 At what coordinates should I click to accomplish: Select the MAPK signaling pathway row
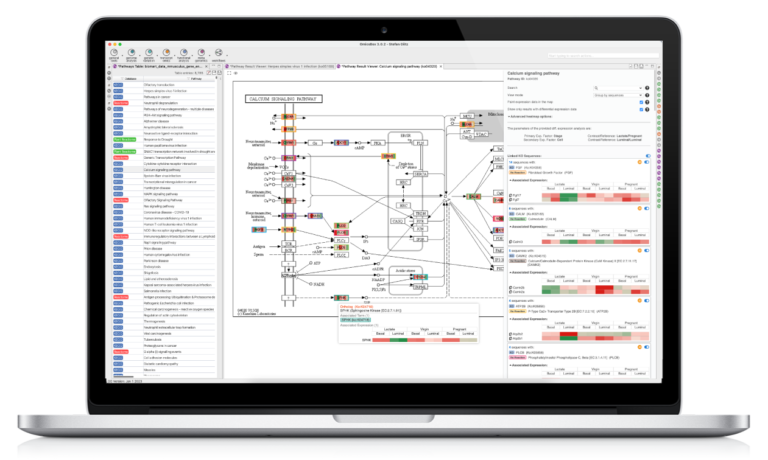pos(162,194)
